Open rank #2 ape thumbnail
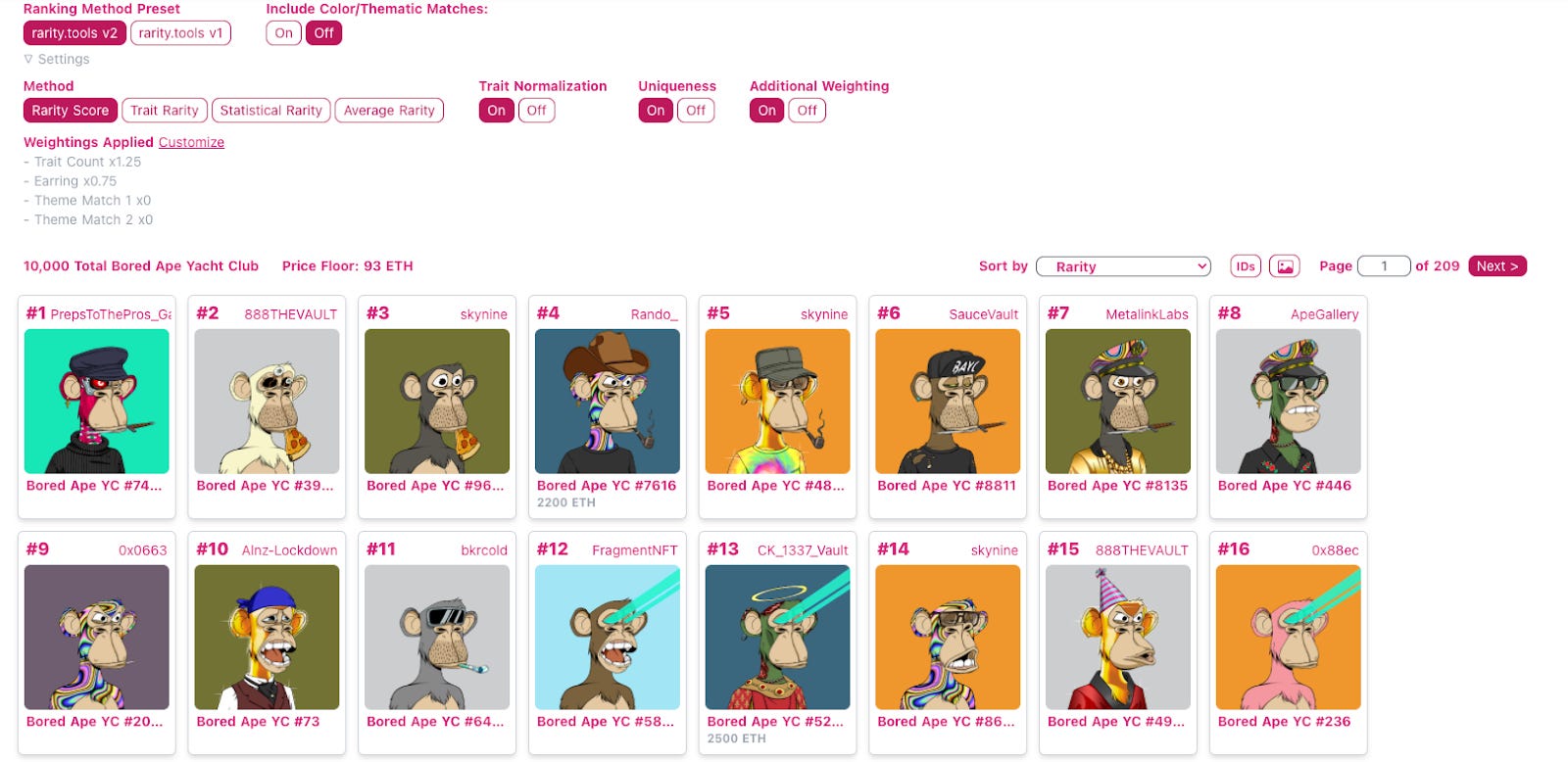1568x762 pixels. point(267,402)
